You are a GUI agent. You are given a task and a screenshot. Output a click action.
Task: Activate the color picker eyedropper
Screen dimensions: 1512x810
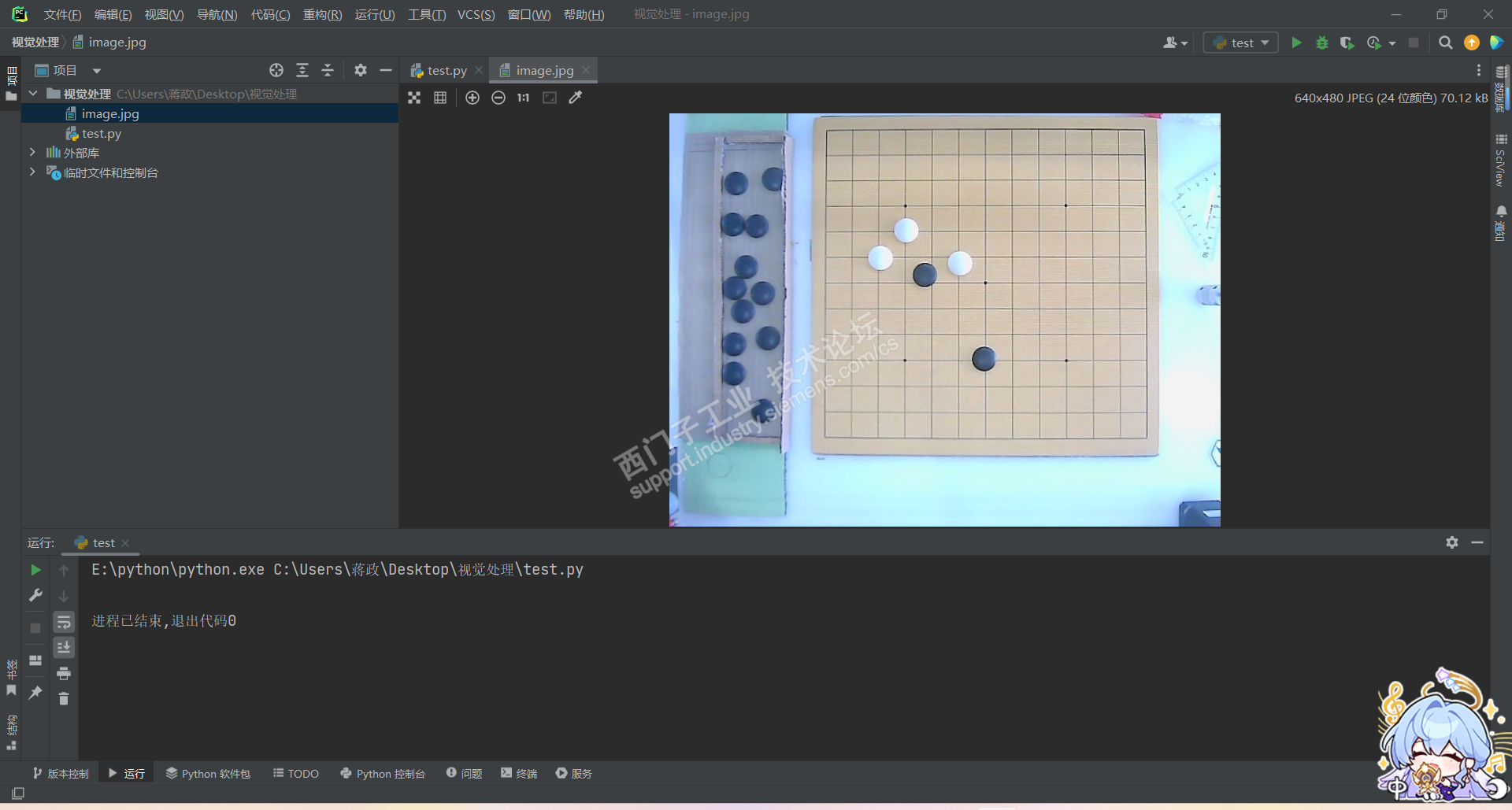pyautogui.click(x=576, y=98)
